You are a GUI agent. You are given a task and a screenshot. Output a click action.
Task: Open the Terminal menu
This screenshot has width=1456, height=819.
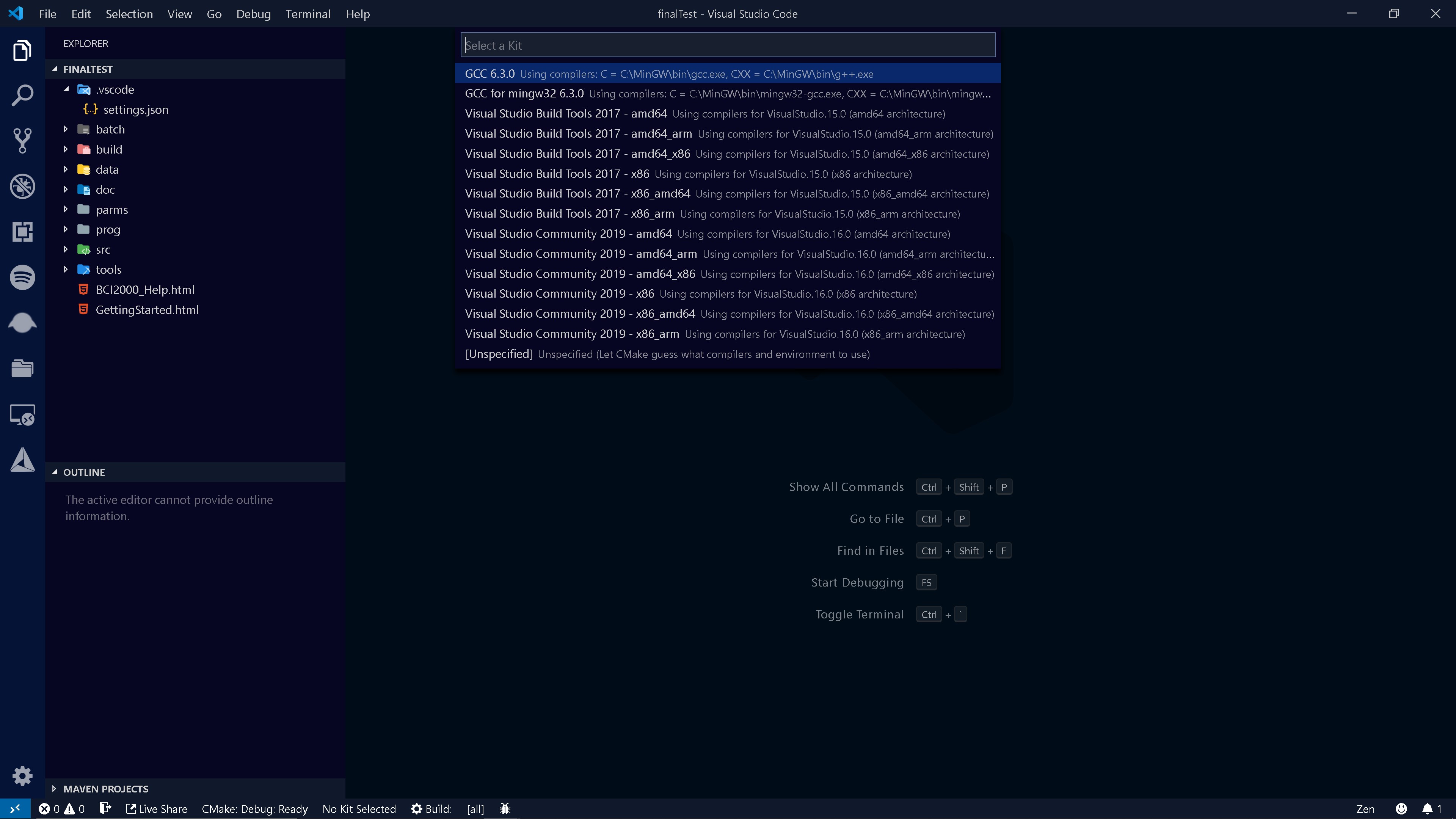(308, 14)
